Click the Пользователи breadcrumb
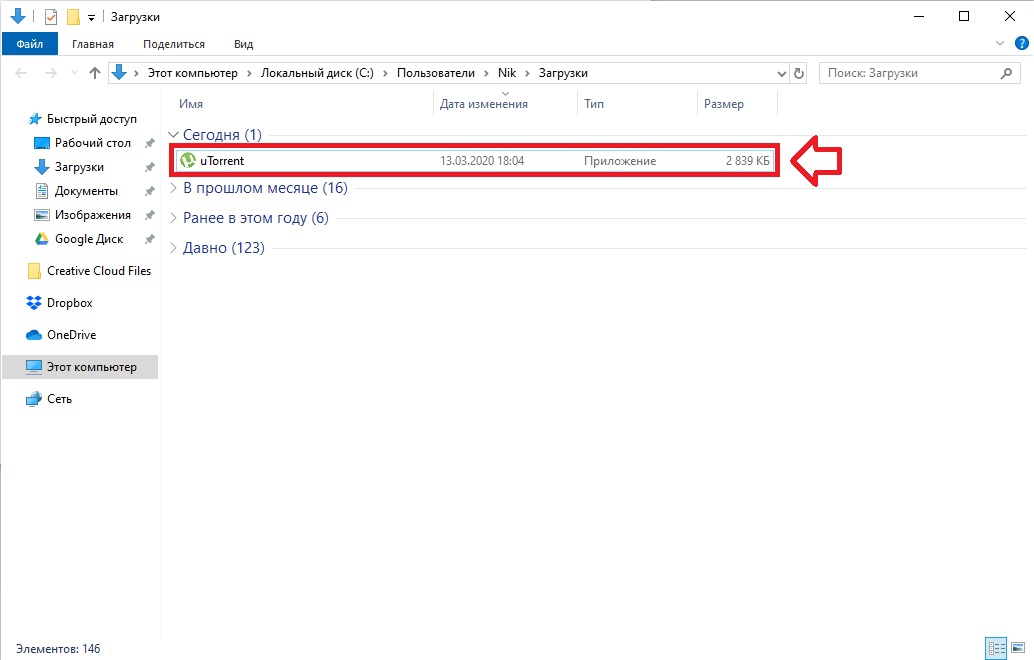The image size is (1034, 660). pos(436,73)
